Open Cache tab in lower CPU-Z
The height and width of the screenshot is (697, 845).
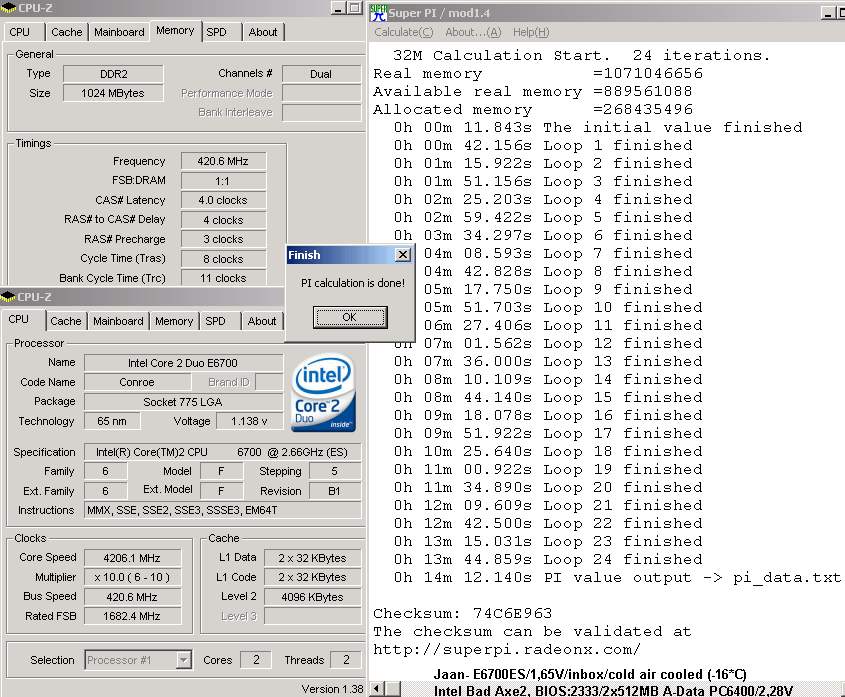66,321
